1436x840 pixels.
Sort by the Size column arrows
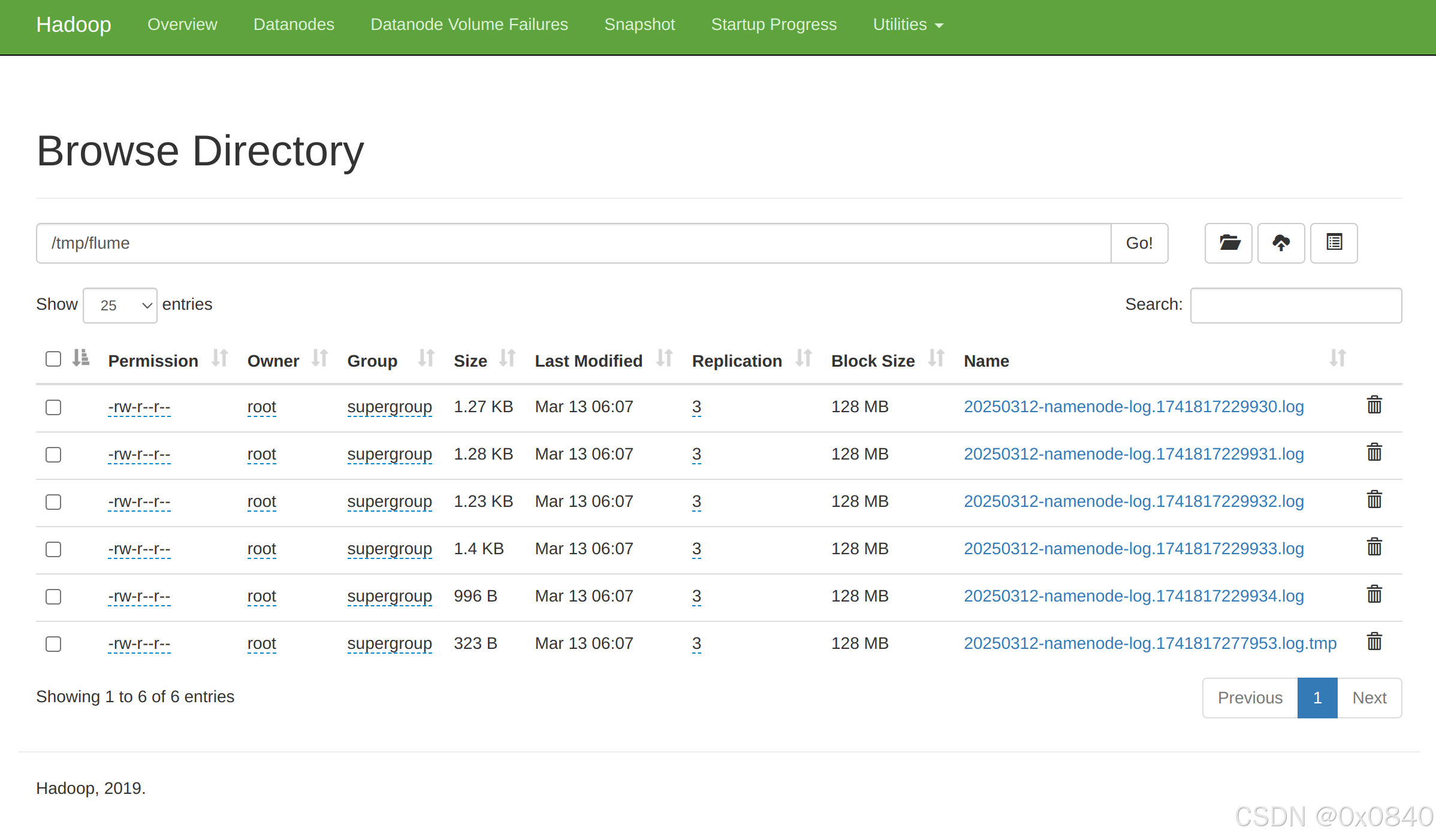507,359
